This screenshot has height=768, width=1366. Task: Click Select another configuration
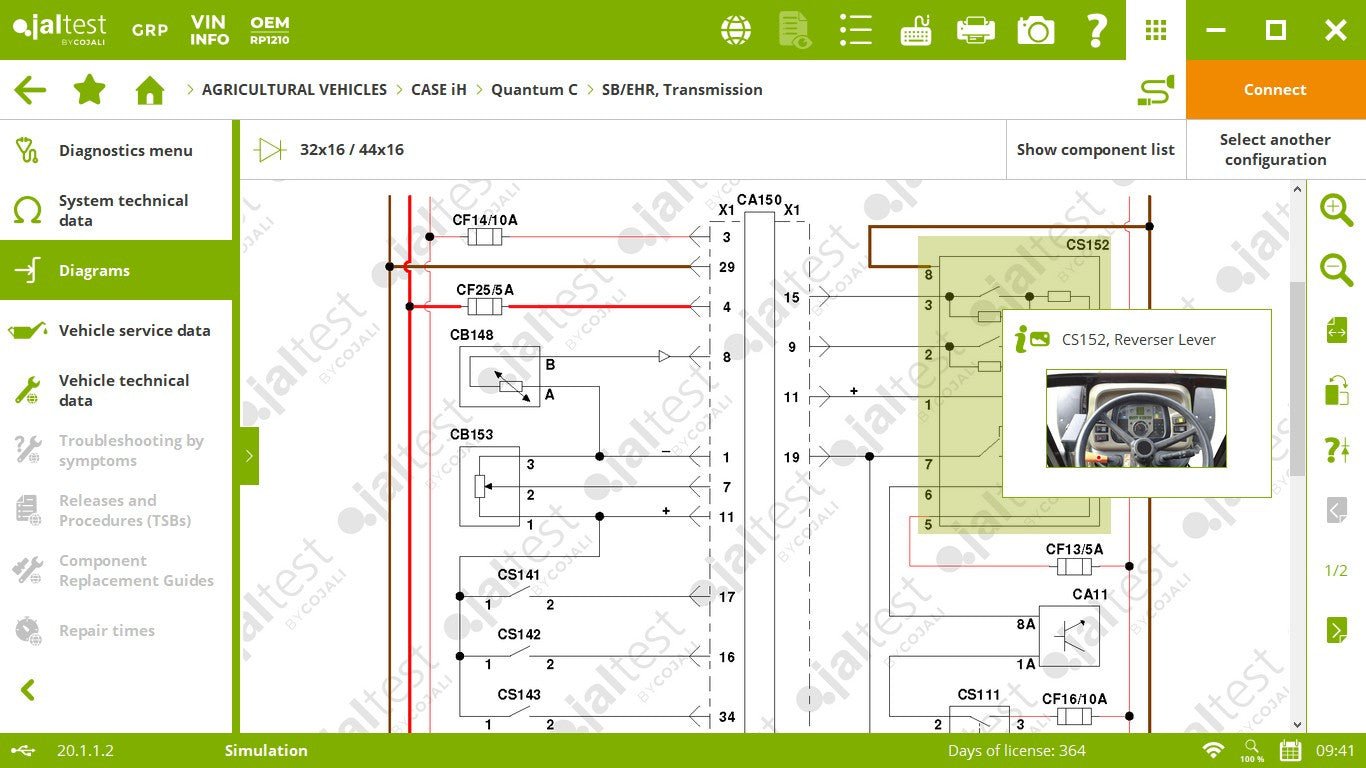(1274, 149)
